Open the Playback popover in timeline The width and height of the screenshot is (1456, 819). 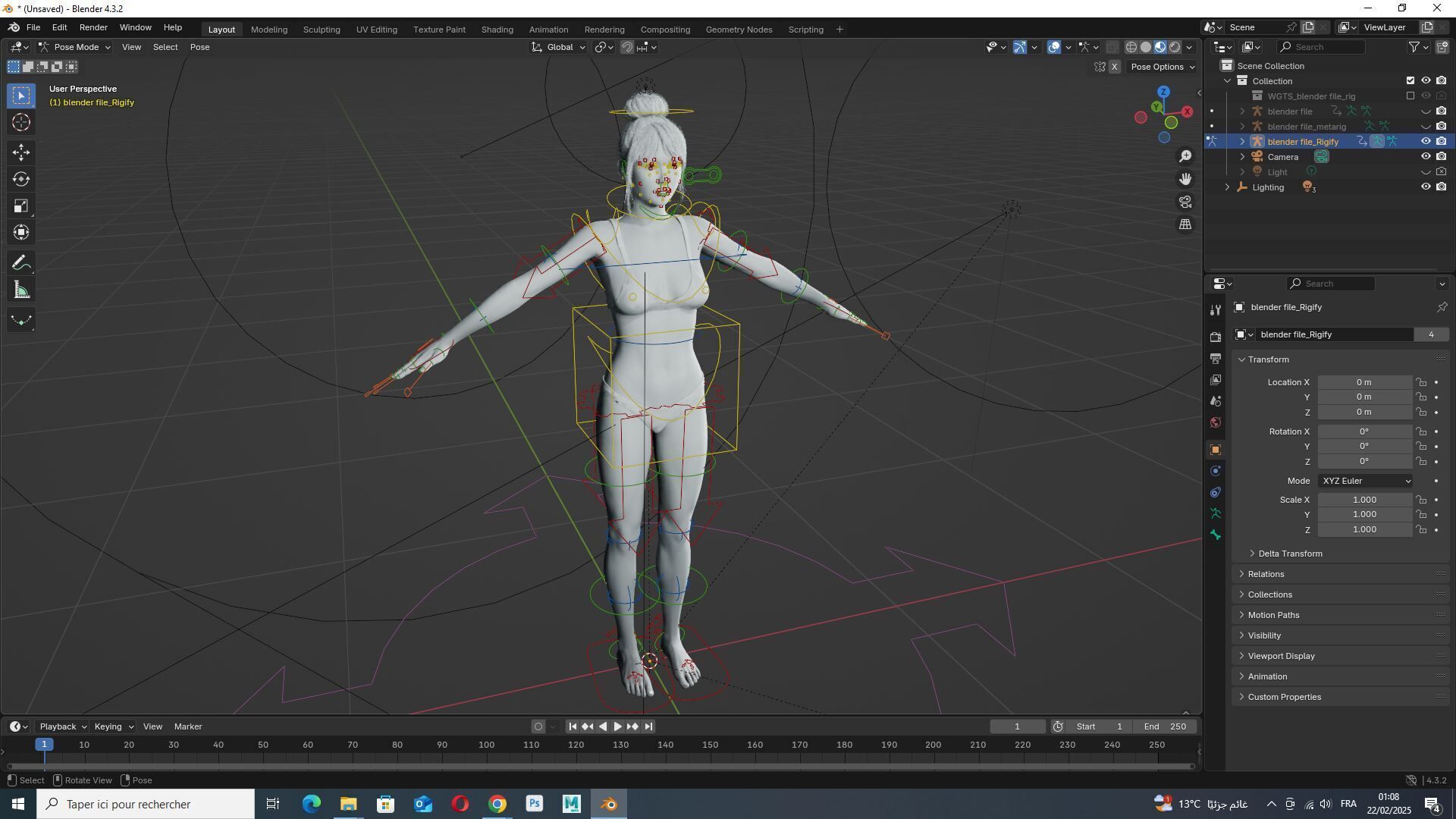(62, 726)
